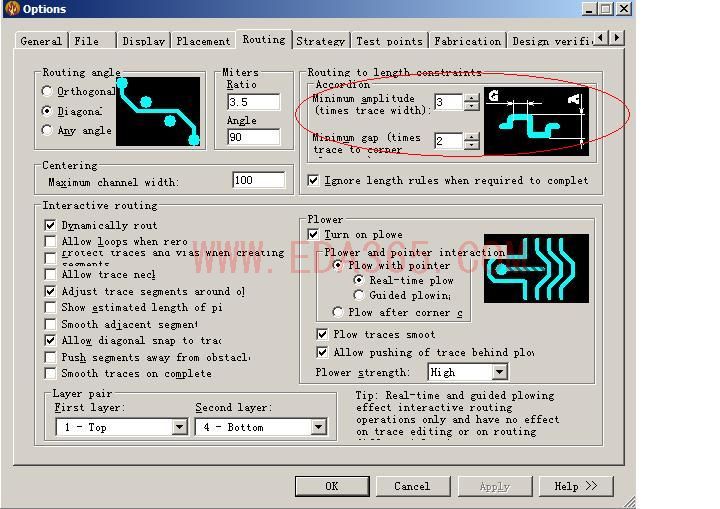Expand the Plower strength dropdown
The image size is (720, 509).
point(499,372)
